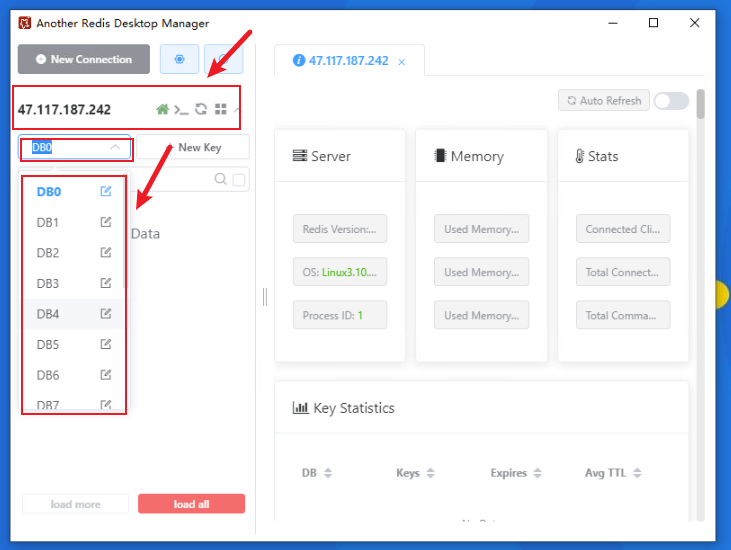Click the New Connection button

(x=84, y=59)
